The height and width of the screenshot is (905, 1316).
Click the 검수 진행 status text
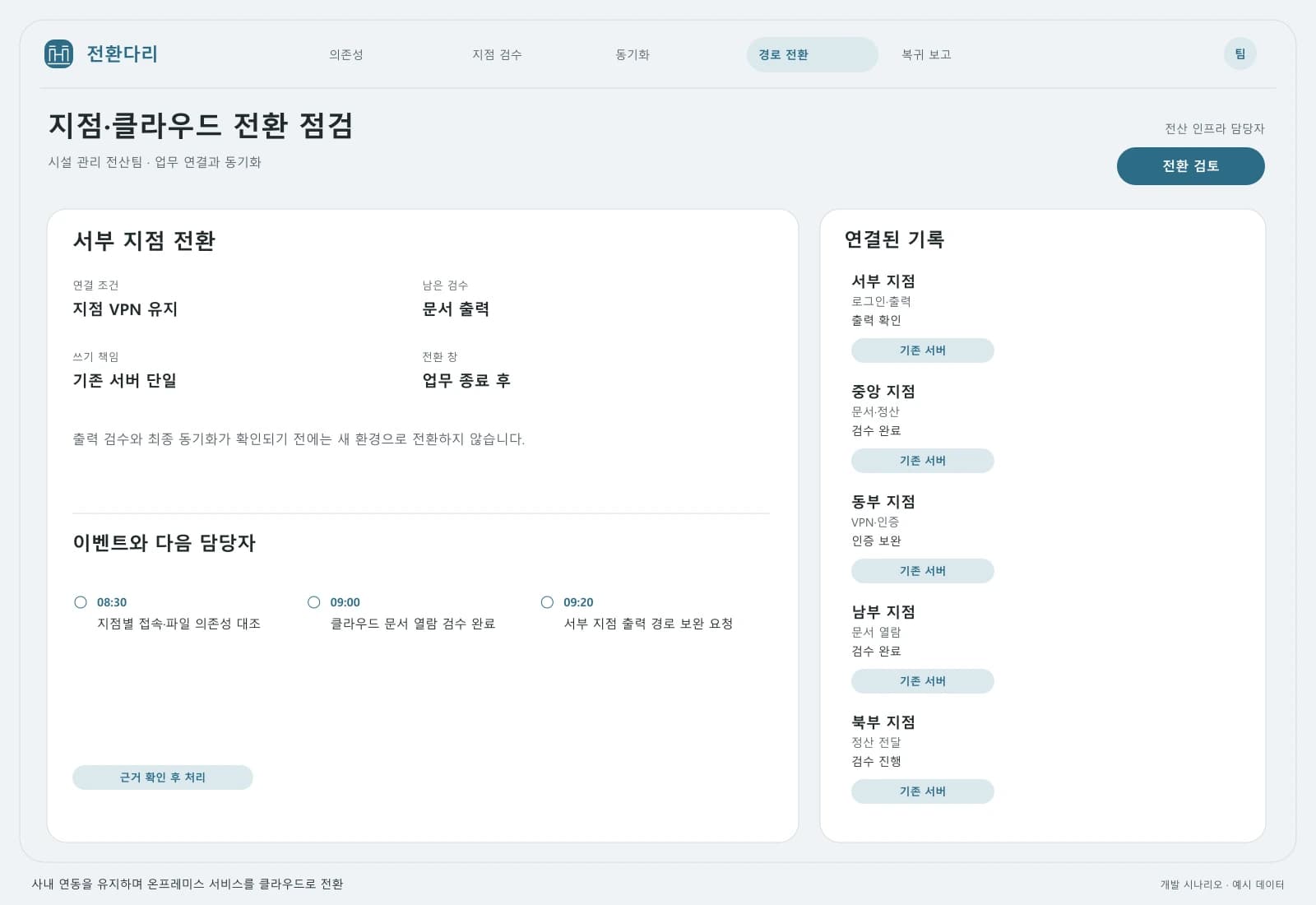(x=876, y=762)
